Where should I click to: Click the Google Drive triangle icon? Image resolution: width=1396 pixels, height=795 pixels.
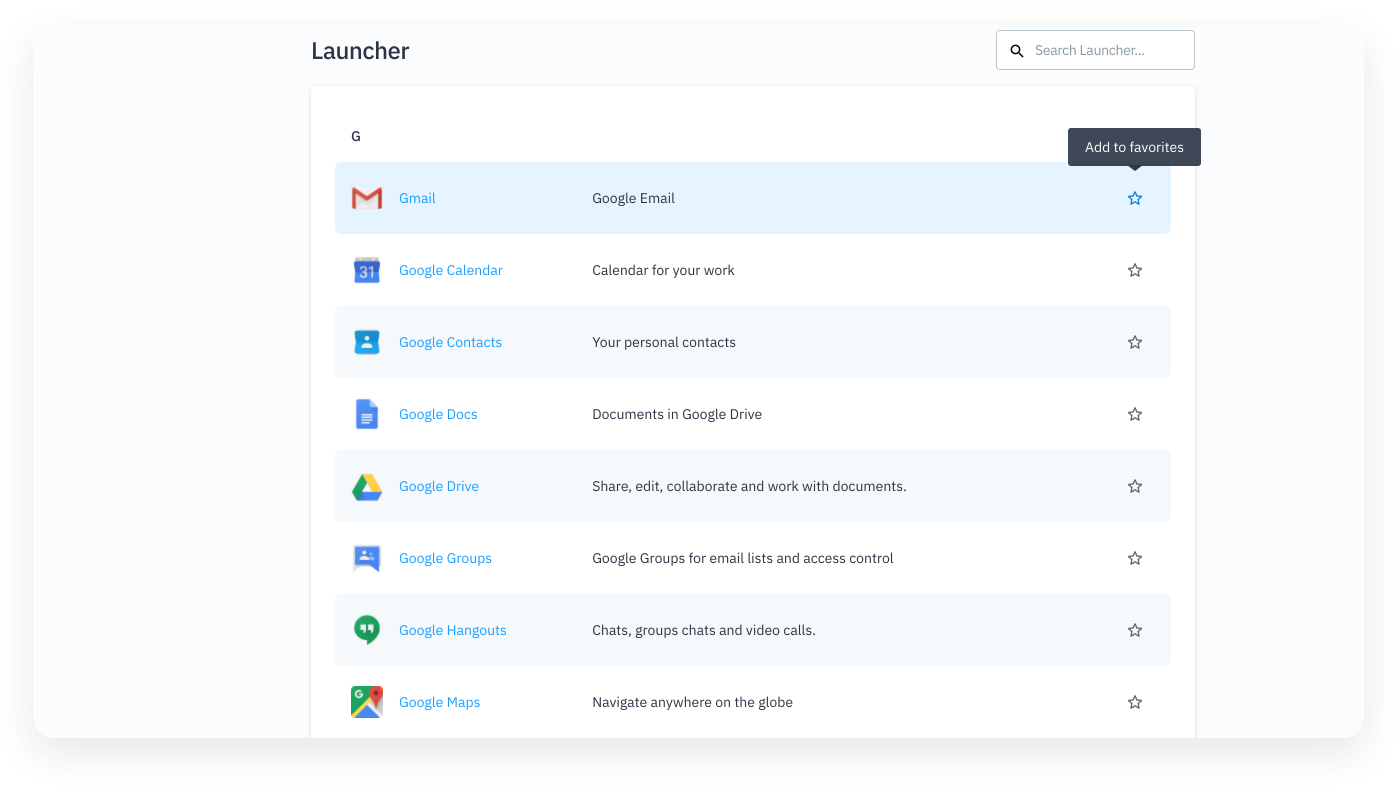(367, 487)
